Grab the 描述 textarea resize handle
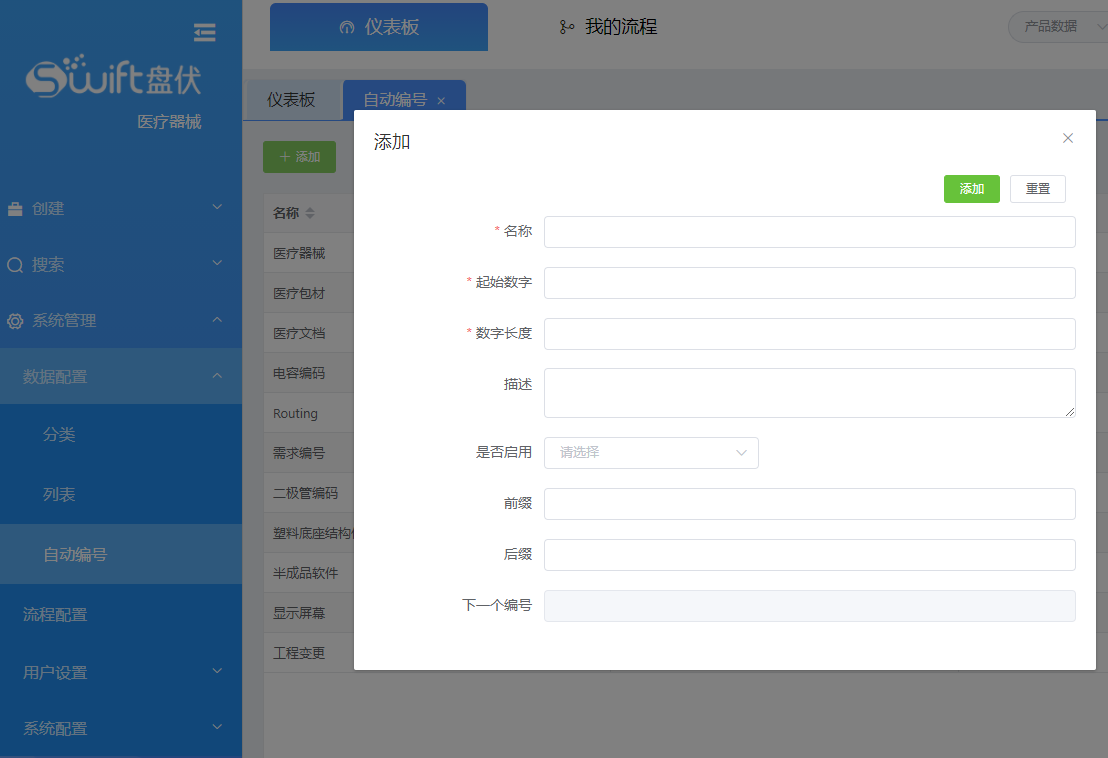This screenshot has height=758, width=1108. [1070, 412]
